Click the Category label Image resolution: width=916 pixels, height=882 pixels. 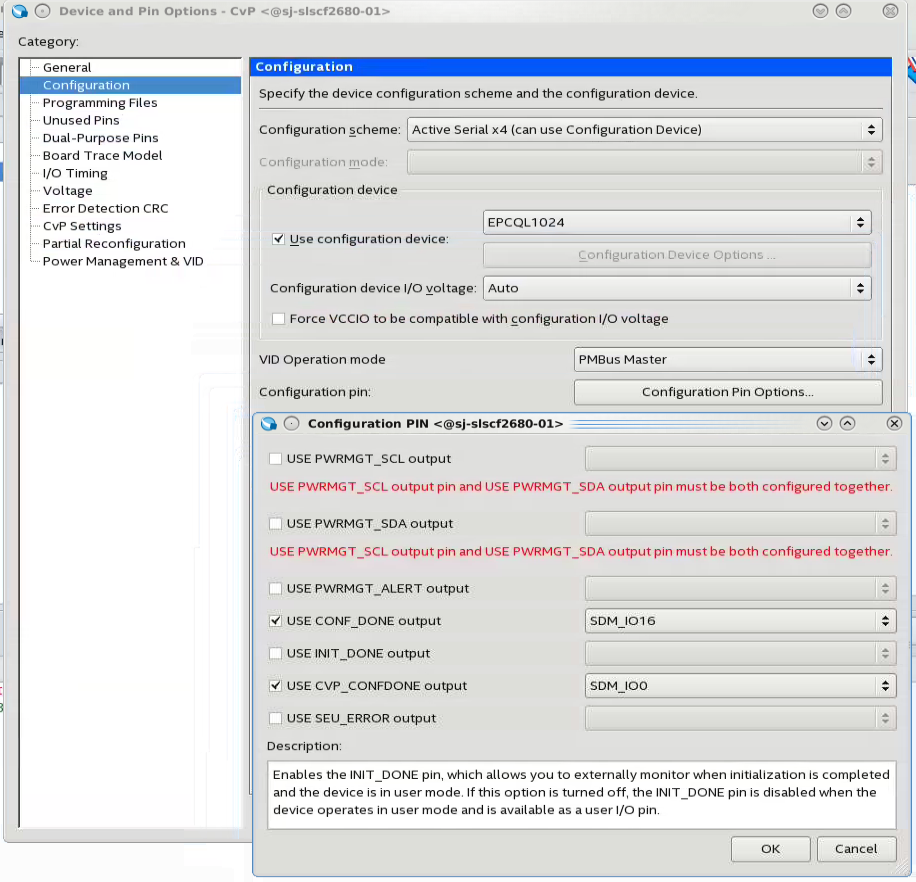point(48,41)
